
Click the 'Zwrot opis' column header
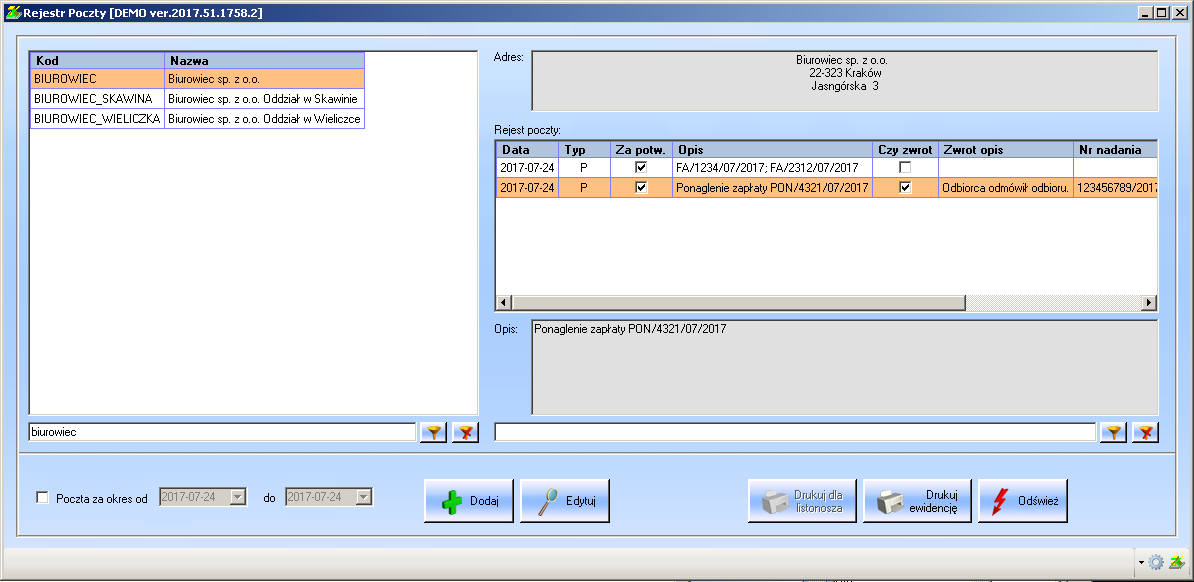pos(1006,149)
